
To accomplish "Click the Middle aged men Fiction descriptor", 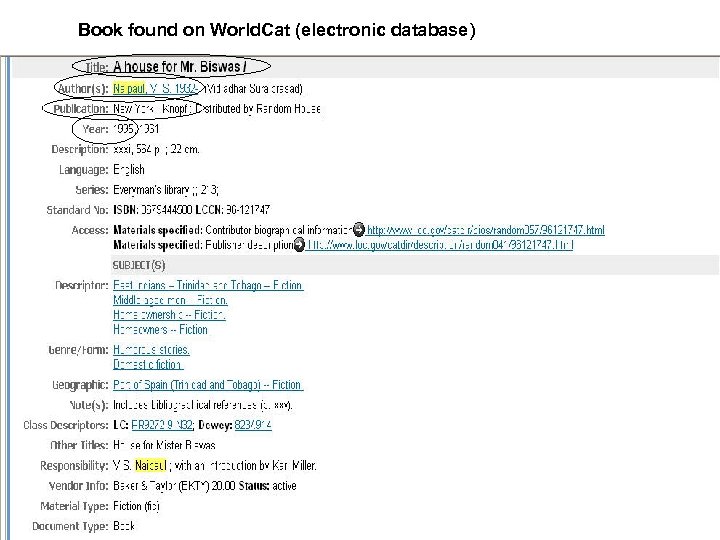I will pos(170,300).
